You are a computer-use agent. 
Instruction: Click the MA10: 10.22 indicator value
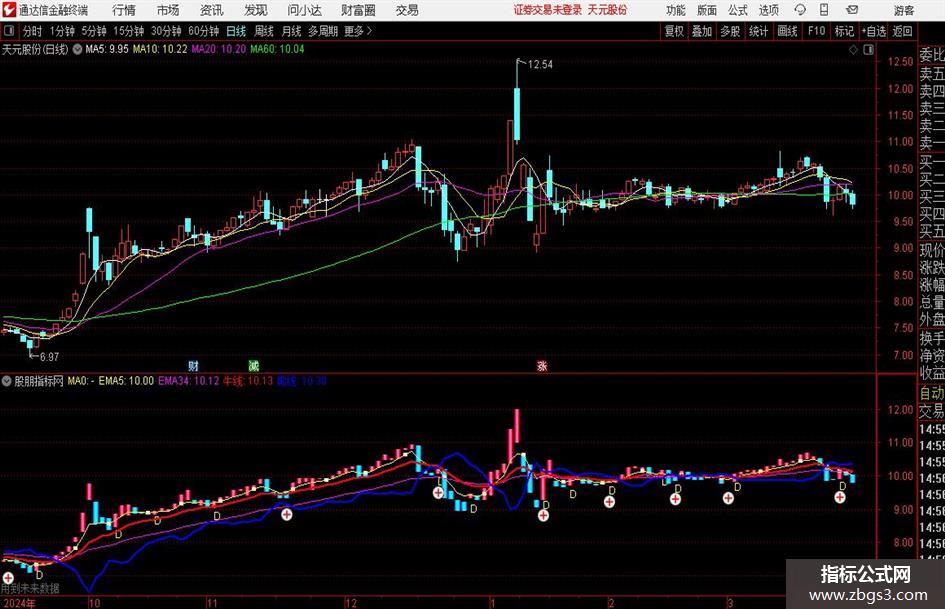160,49
